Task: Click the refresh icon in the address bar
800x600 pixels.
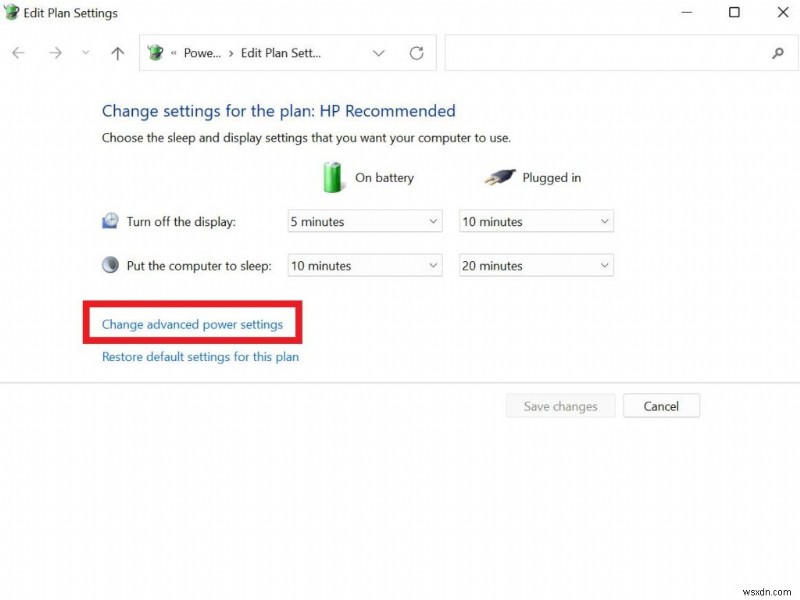Action: [x=417, y=53]
